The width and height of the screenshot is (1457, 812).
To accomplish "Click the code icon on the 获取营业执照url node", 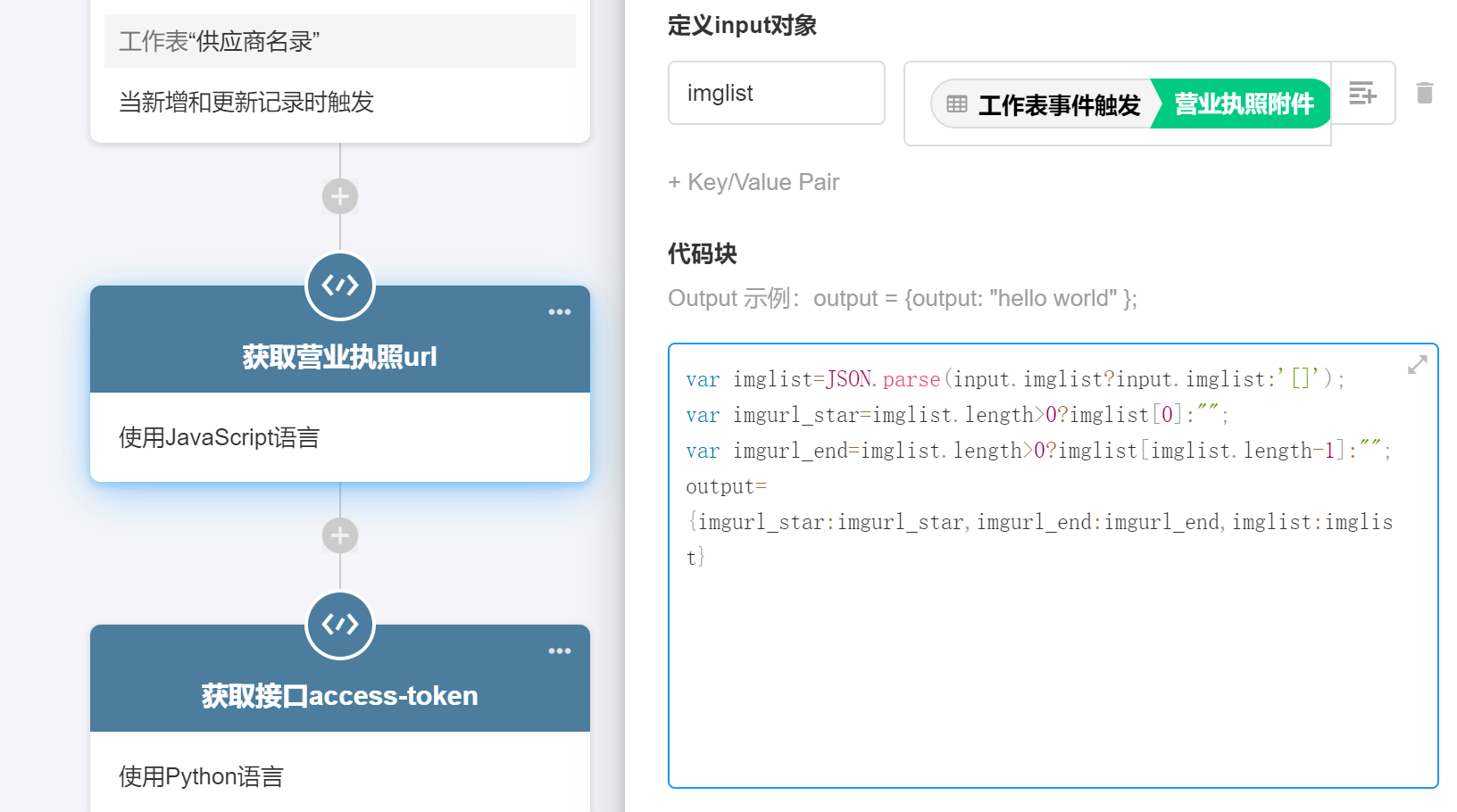I will click(x=340, y=286).
